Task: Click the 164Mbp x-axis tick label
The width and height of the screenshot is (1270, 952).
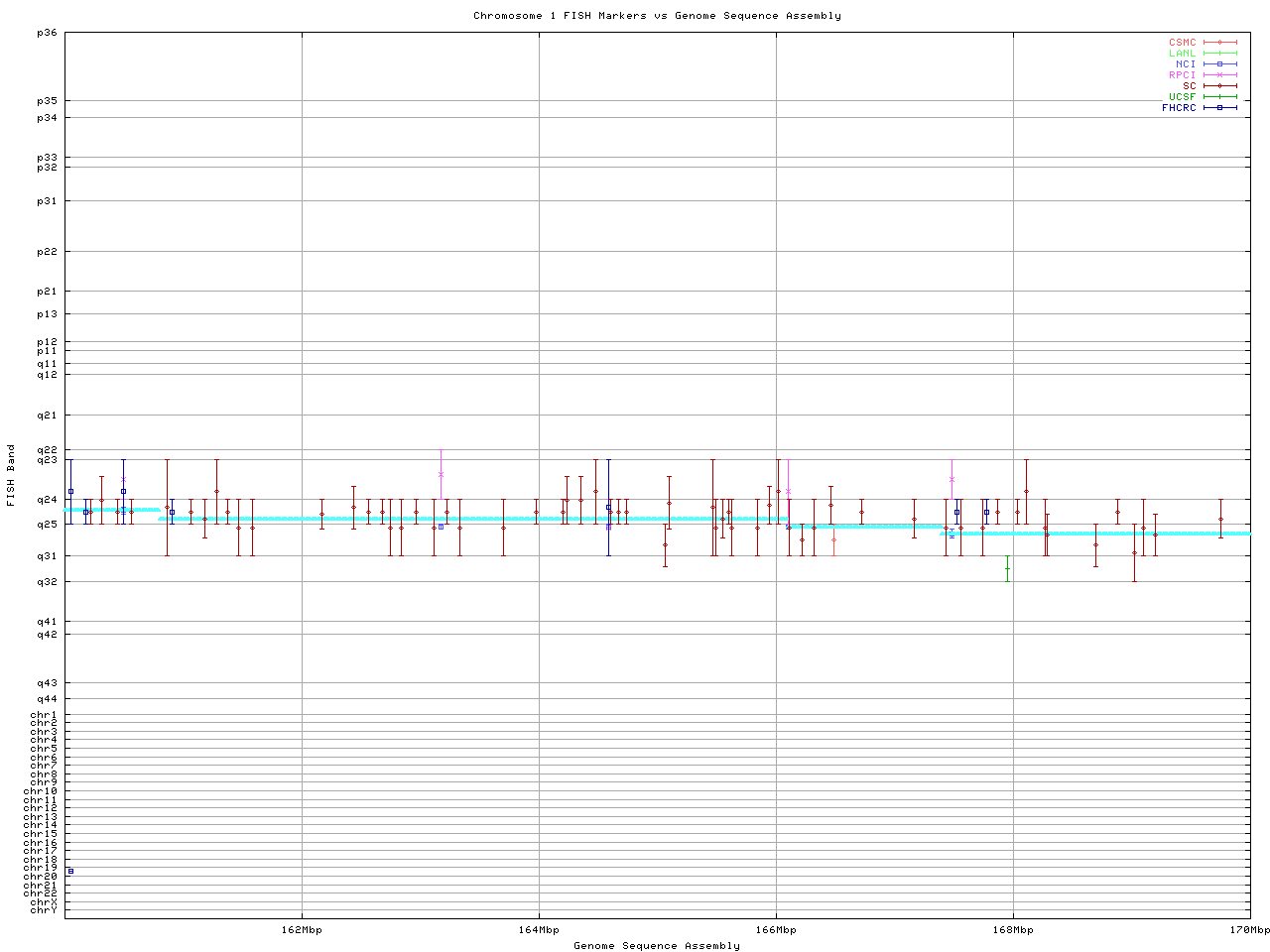Action: [x=539, y=930]
